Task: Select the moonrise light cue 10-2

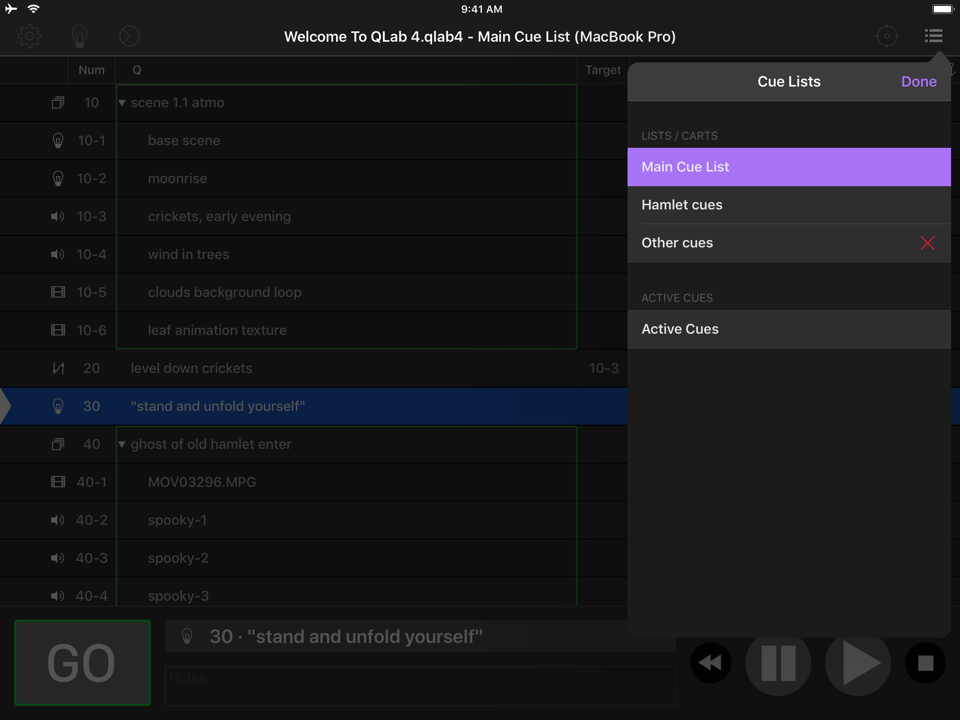Action: 300,179
